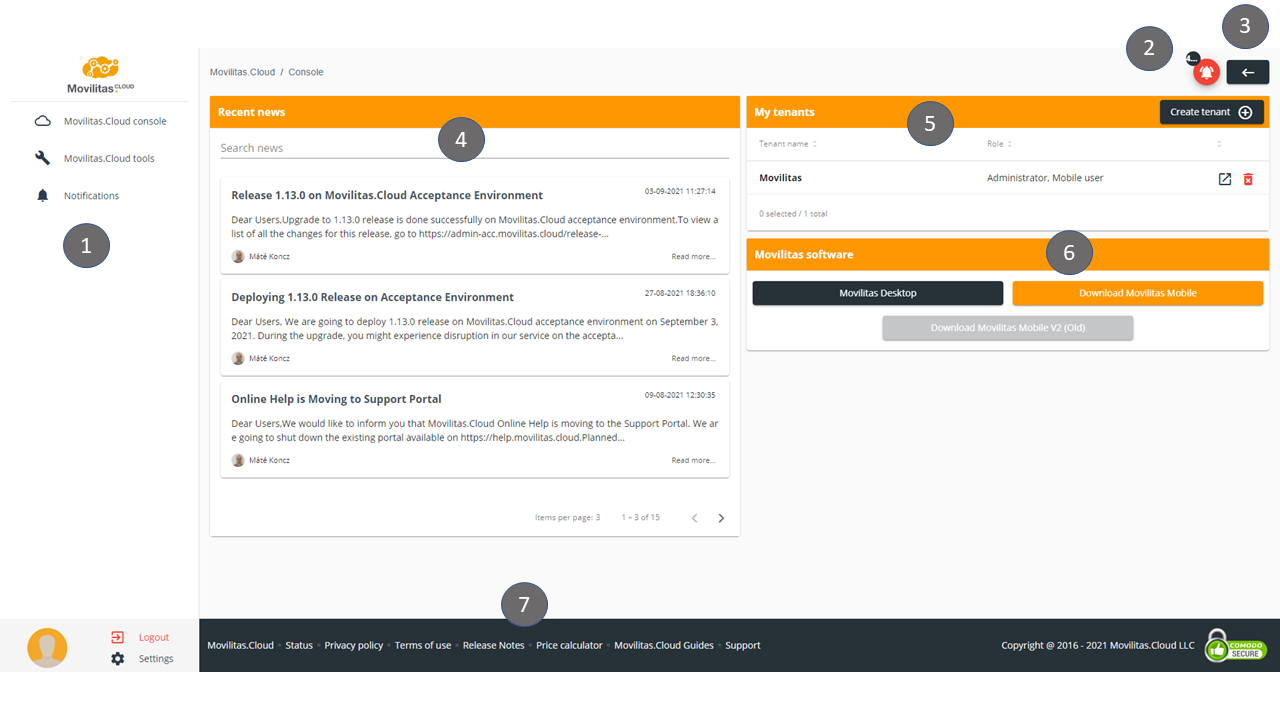Open Movilitas.Cloud footer link
This screenshot has height=720, width=1280.
(x=240, y=645)
